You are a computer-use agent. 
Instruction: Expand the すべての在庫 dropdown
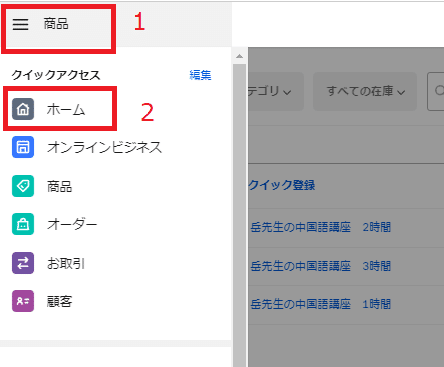pyautogui.click(x=365, y=91)
